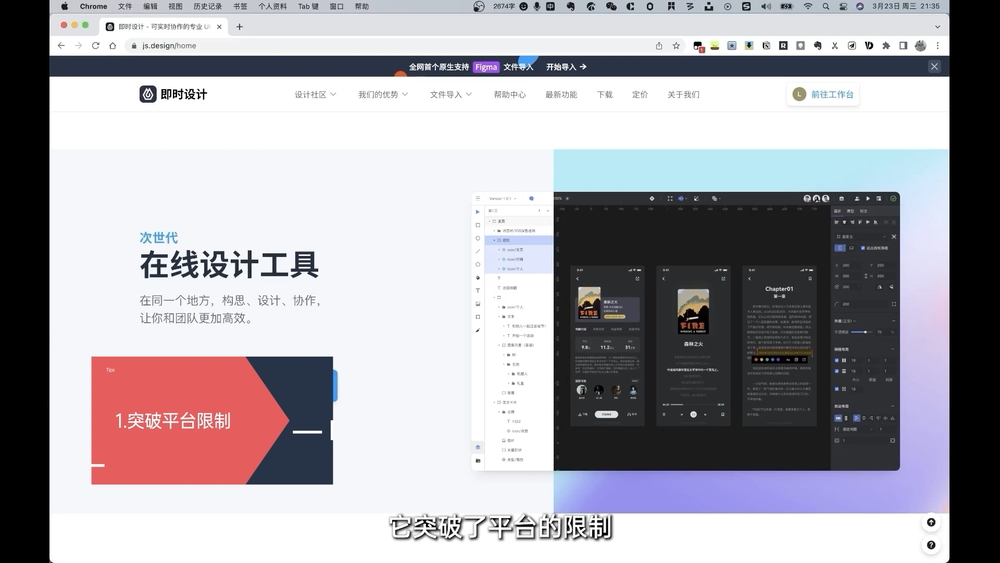1000x563 pixels.
Task: Open the 书签 menu
Action: pyautogui.click(x=240, y=6)
